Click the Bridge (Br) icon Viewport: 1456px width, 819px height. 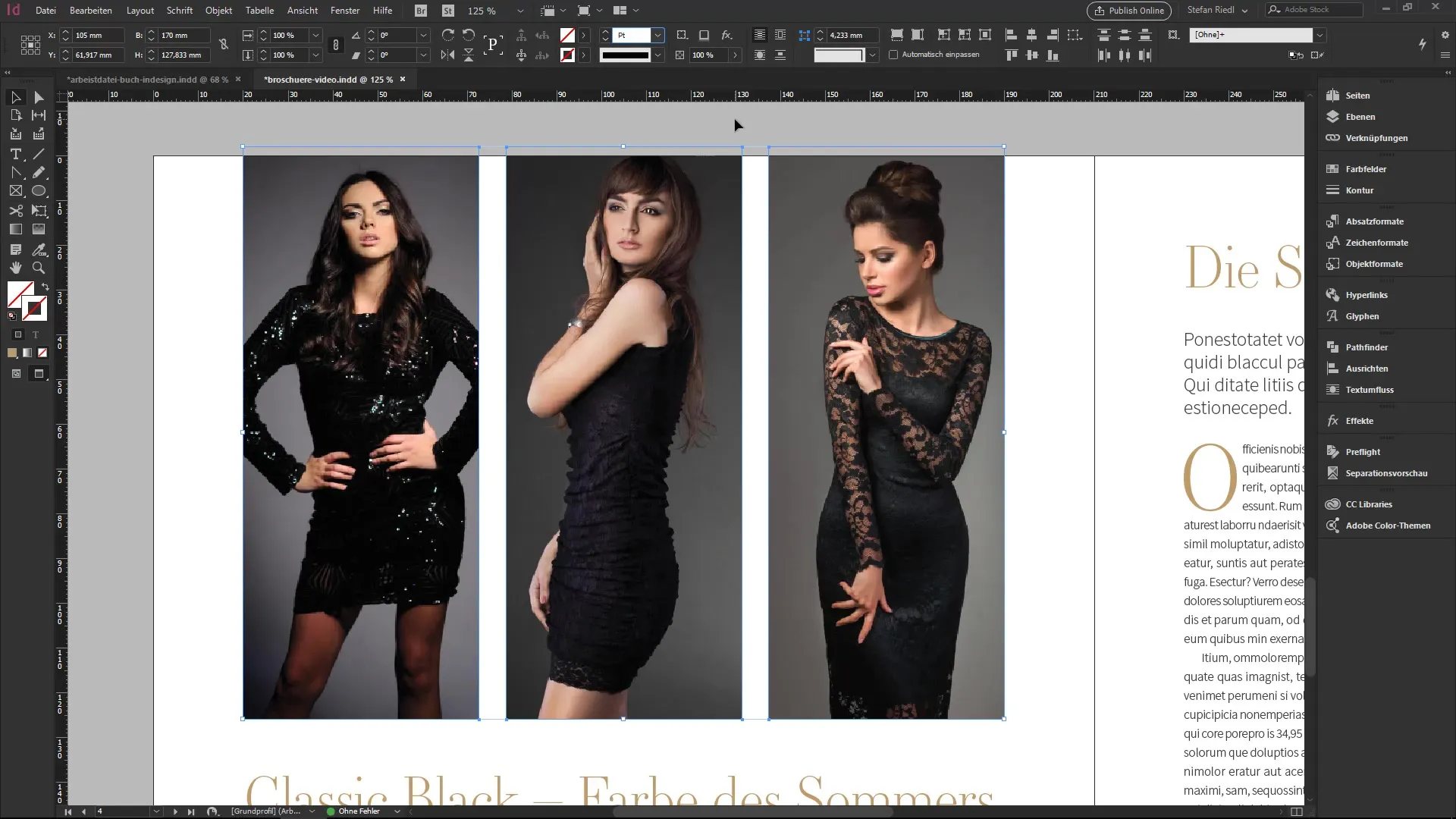pyautogui.click(x=421, y=11)
